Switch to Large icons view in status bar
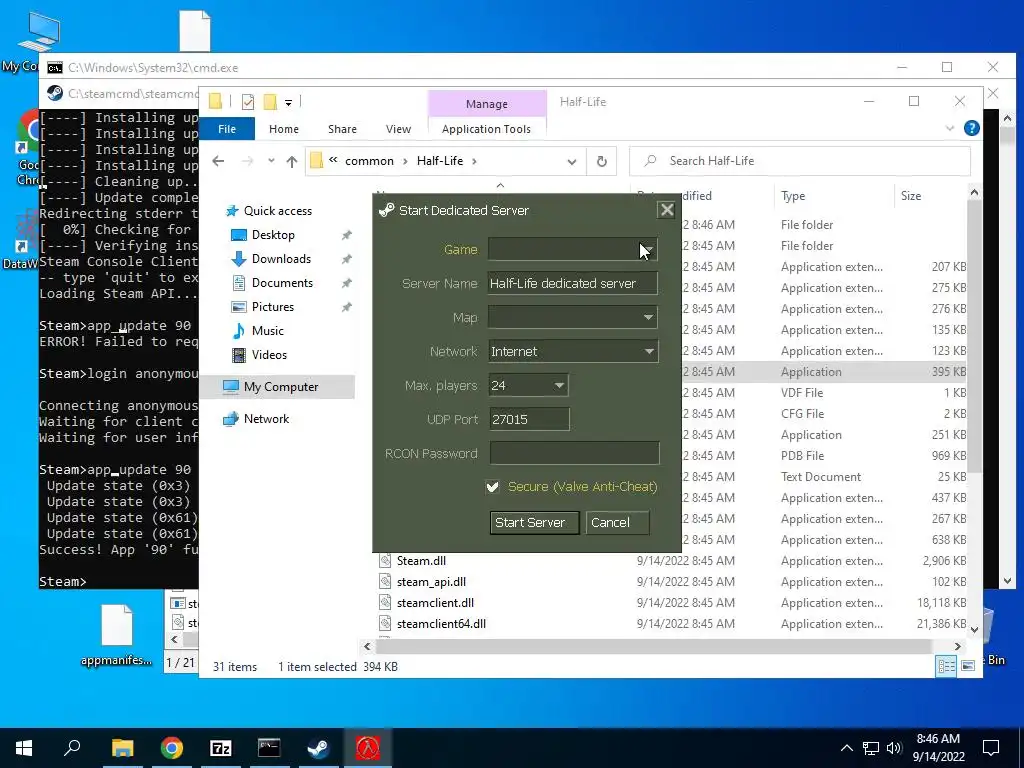1024x768 pixels. coord(968,666)
